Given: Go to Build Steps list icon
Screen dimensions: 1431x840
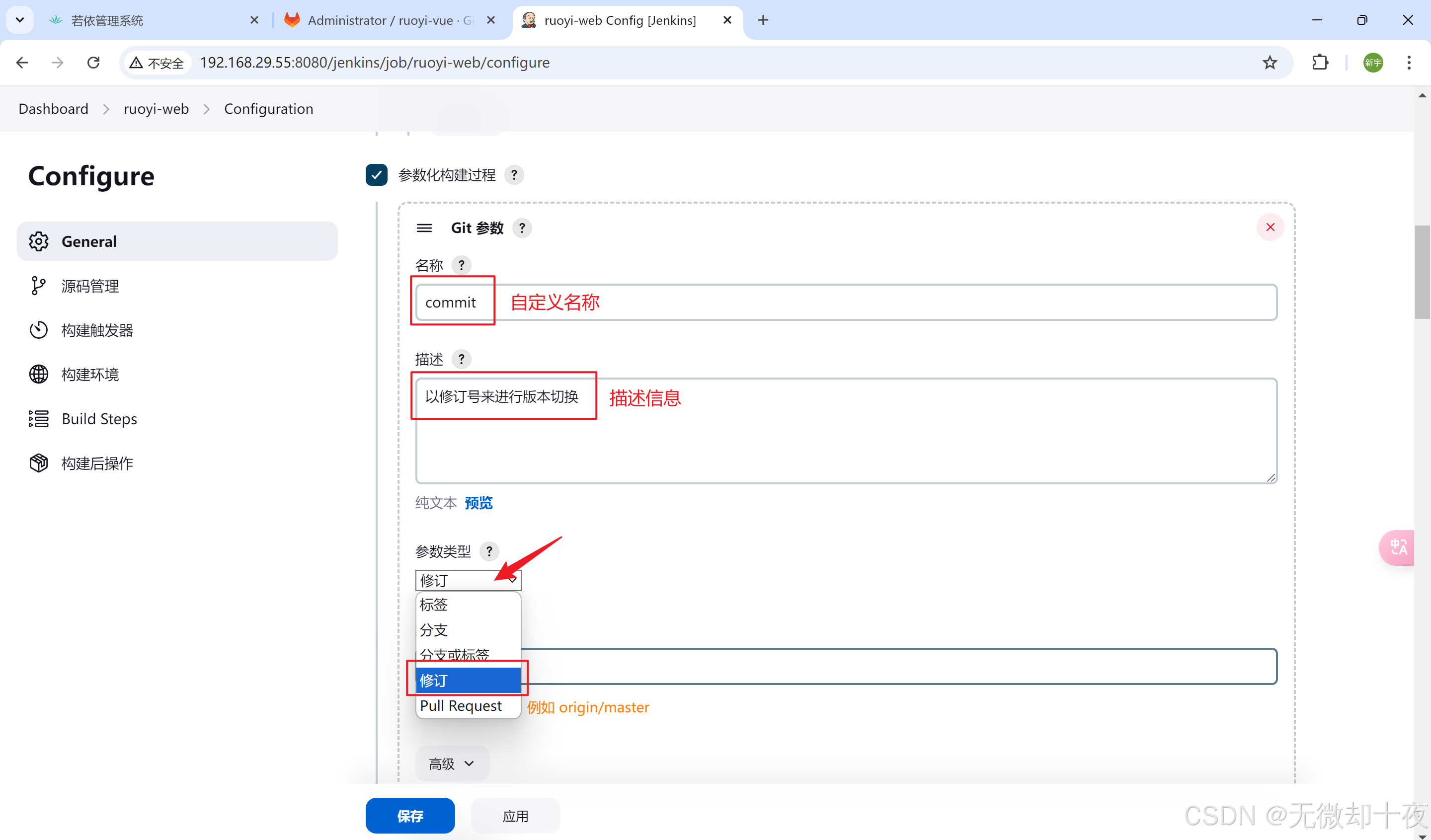Looking at the screenshot, I should (39, 419).
